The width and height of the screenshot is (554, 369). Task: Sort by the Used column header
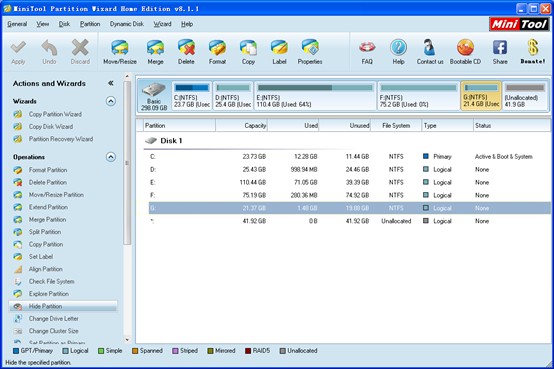click(293, 125)
